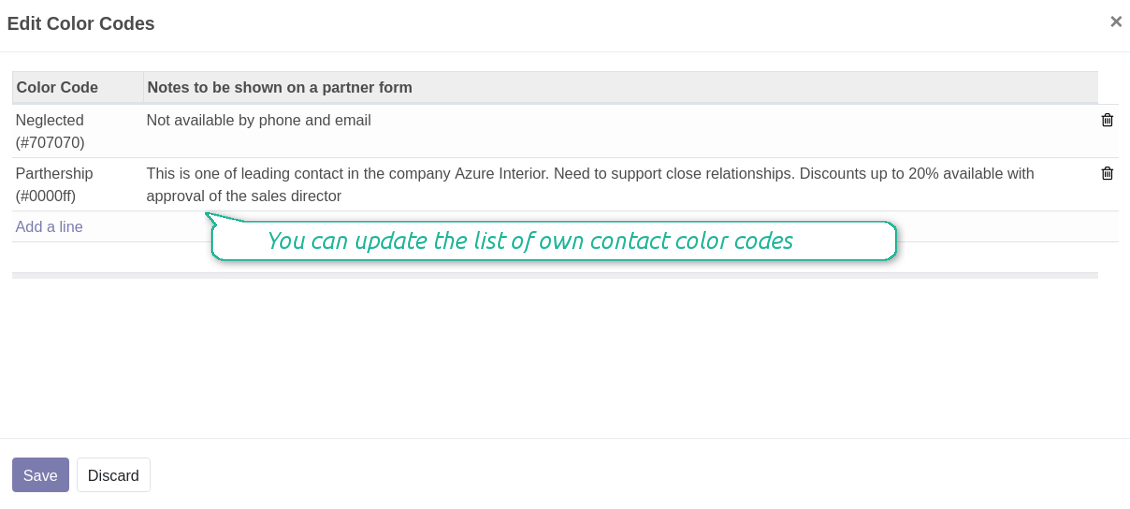The height and width of the screenshot is (509, 1130).
Task: Select the Neglected color code name
Action: pyautogui.click(x=50, y=120)
